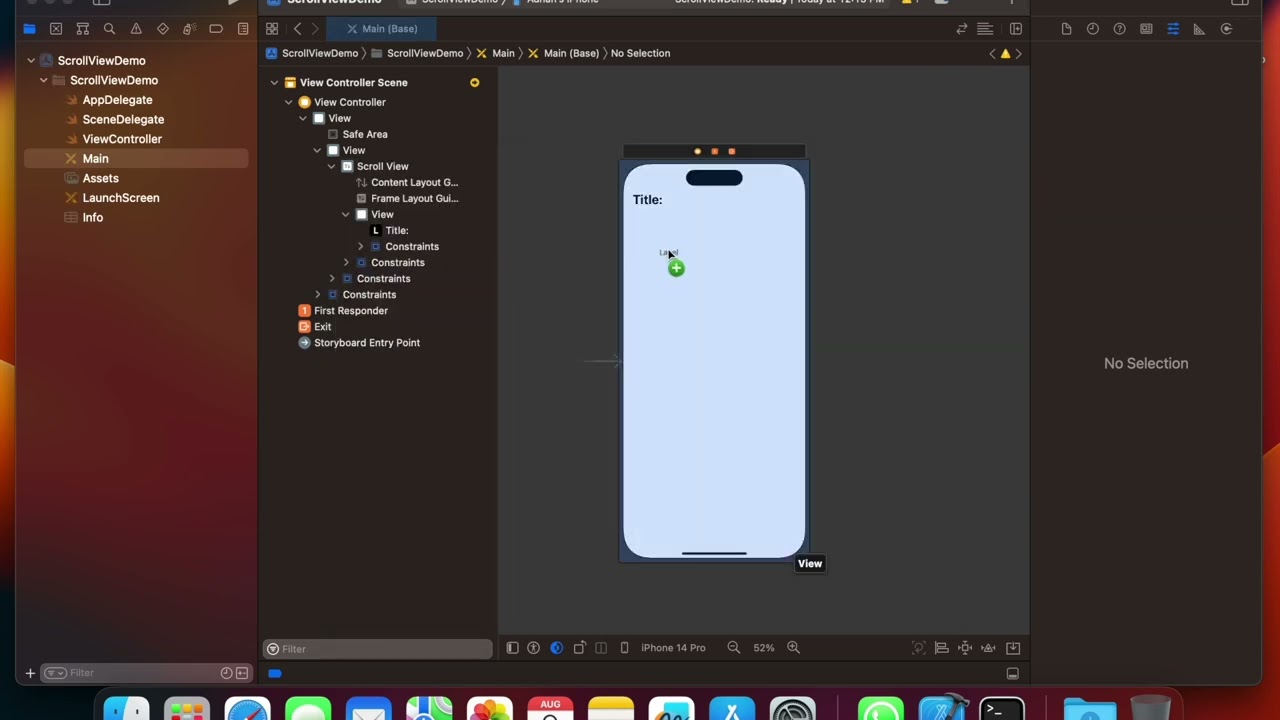Open the Source Control navigator
Image resolution: width=1280 pixels, height=720 pixels.
(x=56, y=29)
